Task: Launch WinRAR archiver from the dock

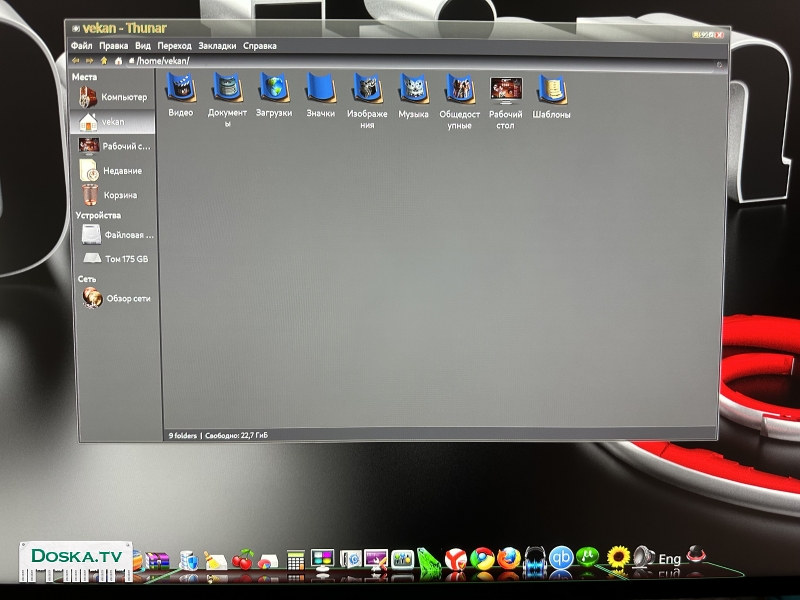Action: [157, 561]
